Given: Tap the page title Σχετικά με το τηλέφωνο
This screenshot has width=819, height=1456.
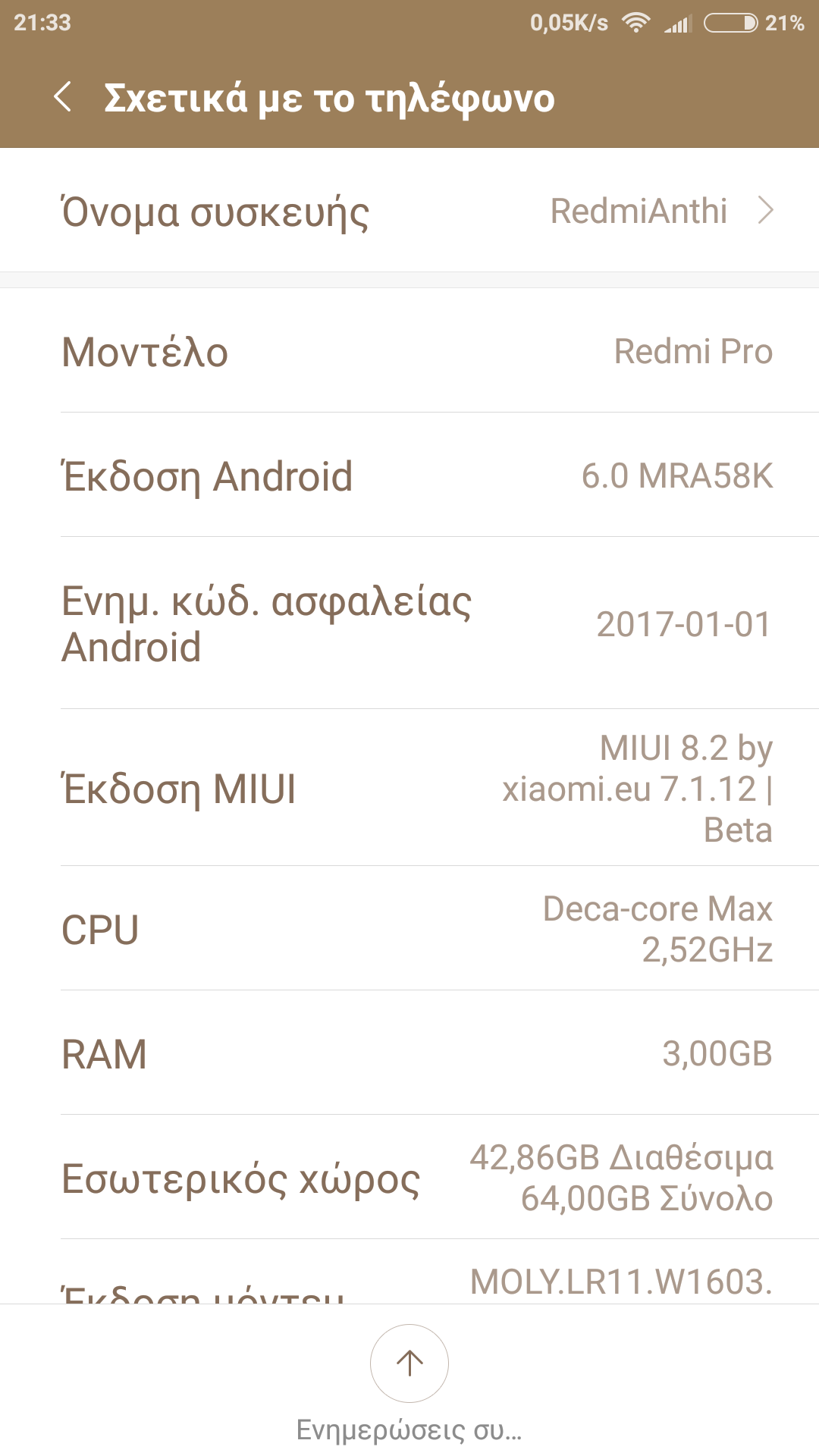Looking at the screenshot, I should click(329, 99).
